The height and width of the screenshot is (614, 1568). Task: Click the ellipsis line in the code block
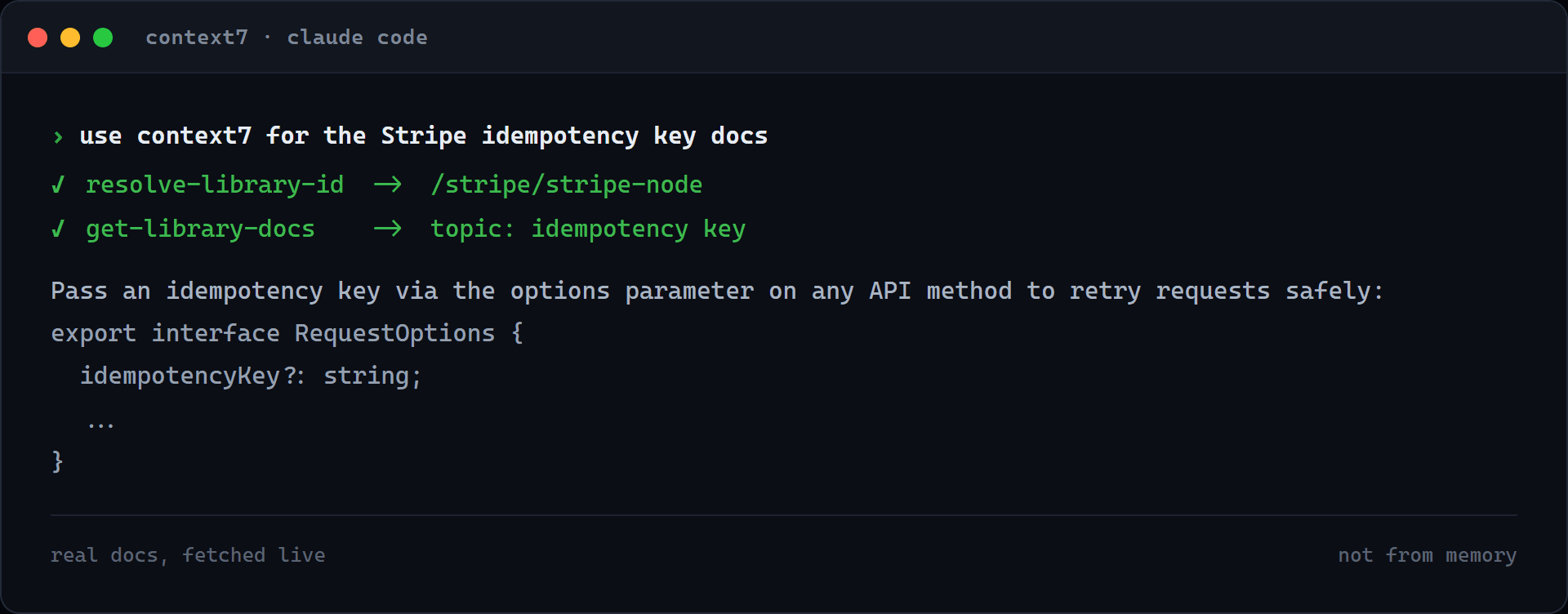pyautogui.click(x=100, y=425)
